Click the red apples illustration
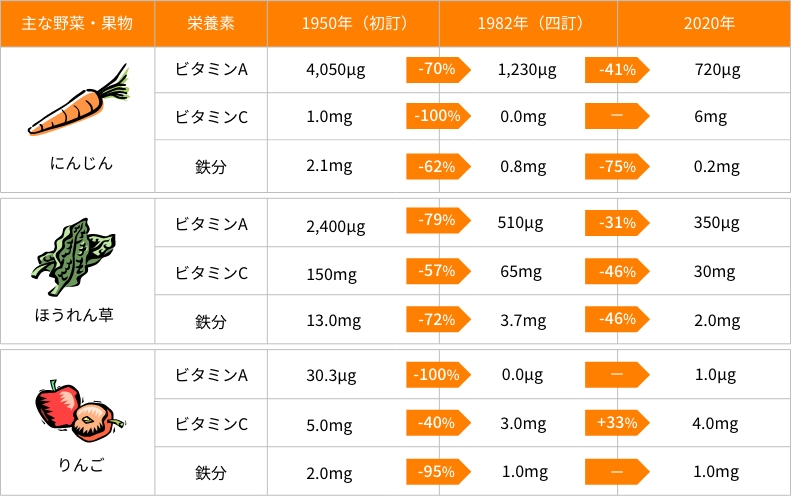791x496 pixels. coord(79,411)
